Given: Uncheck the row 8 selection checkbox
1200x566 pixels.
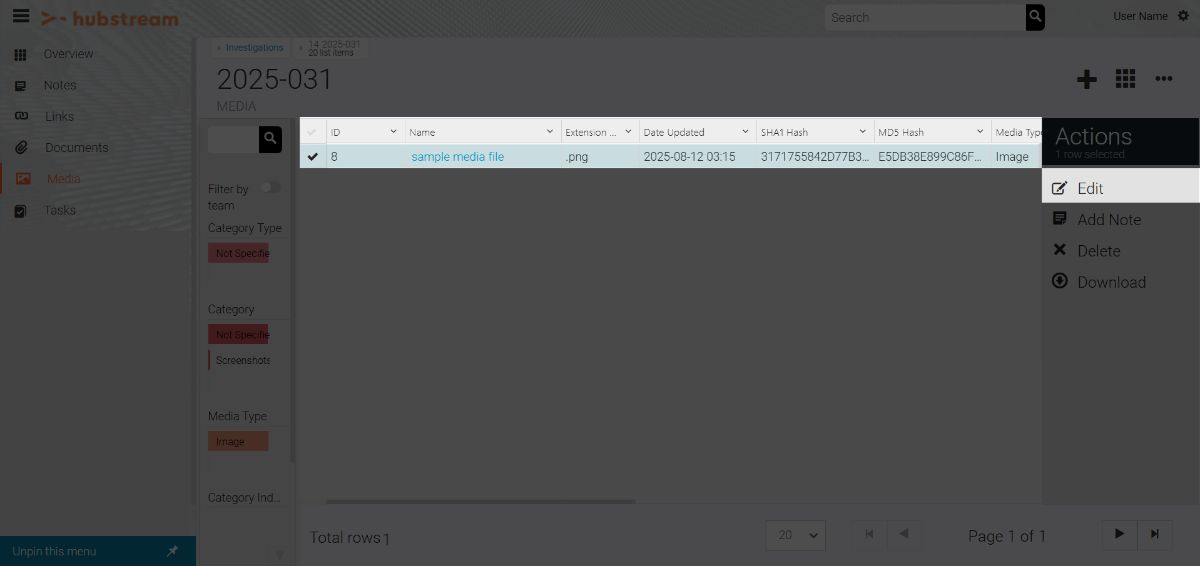Looking at the screenshot, I should point(313,157).
